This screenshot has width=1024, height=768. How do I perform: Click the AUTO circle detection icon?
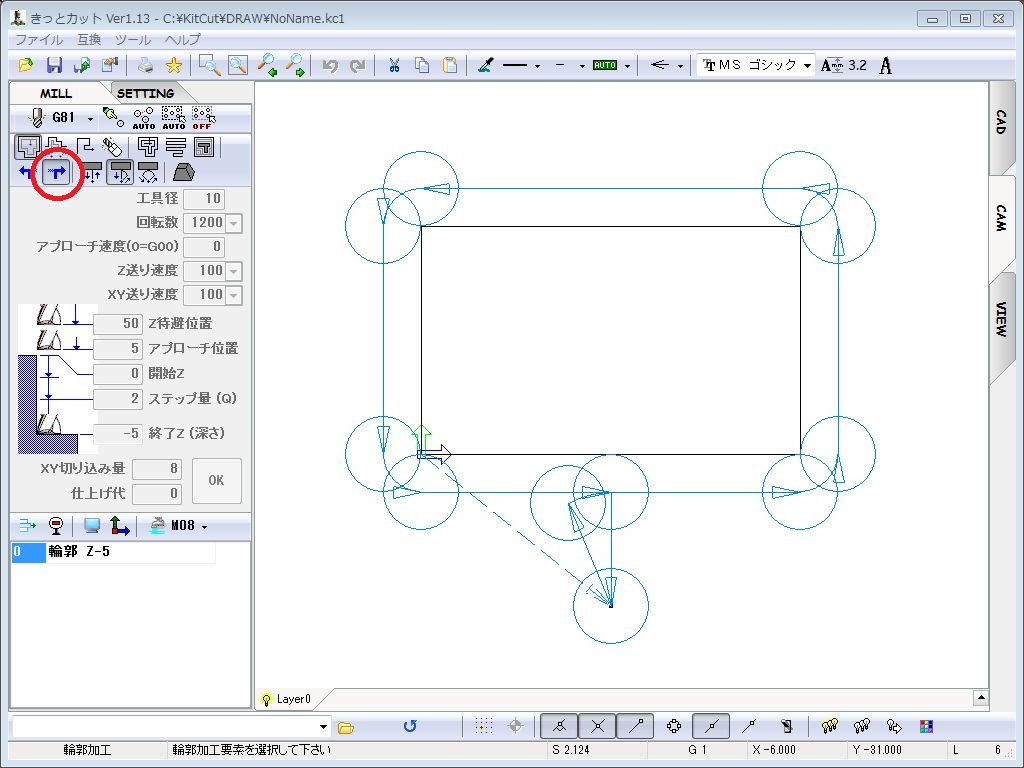[144, 118]
